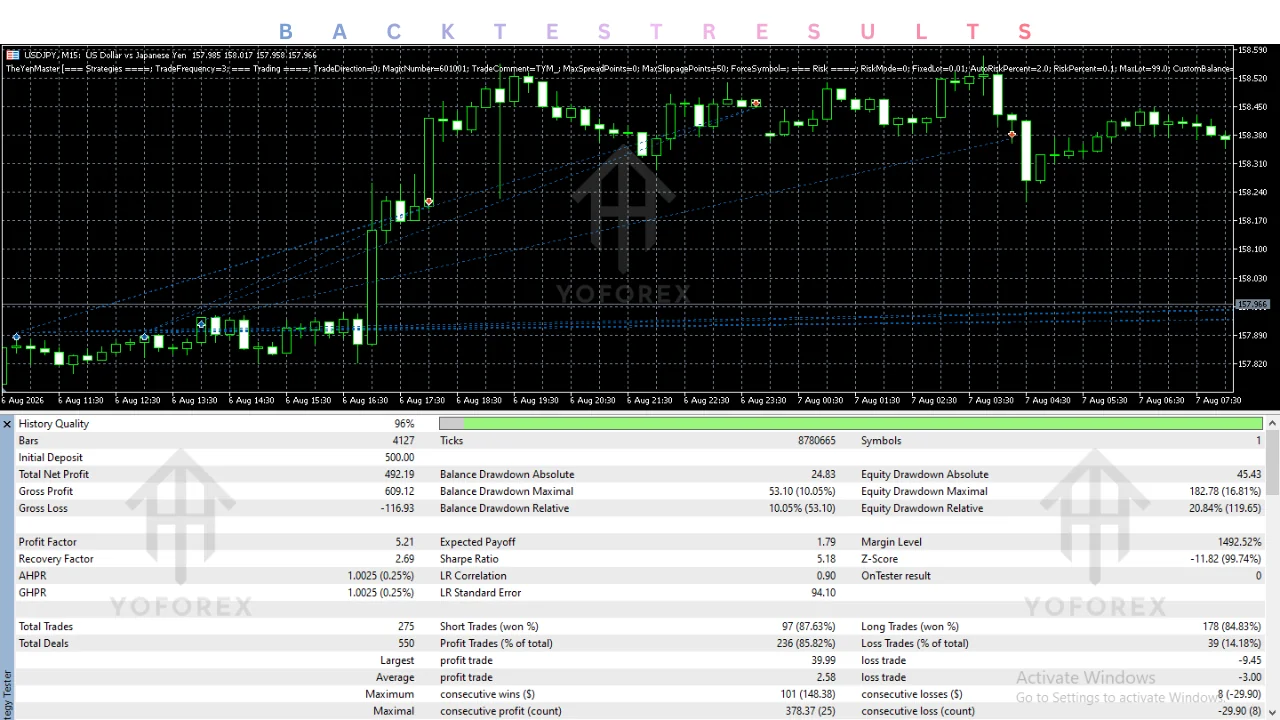
Task: Select the red trade marker near 6 Aug 17:30
Action: pos(429,202)
